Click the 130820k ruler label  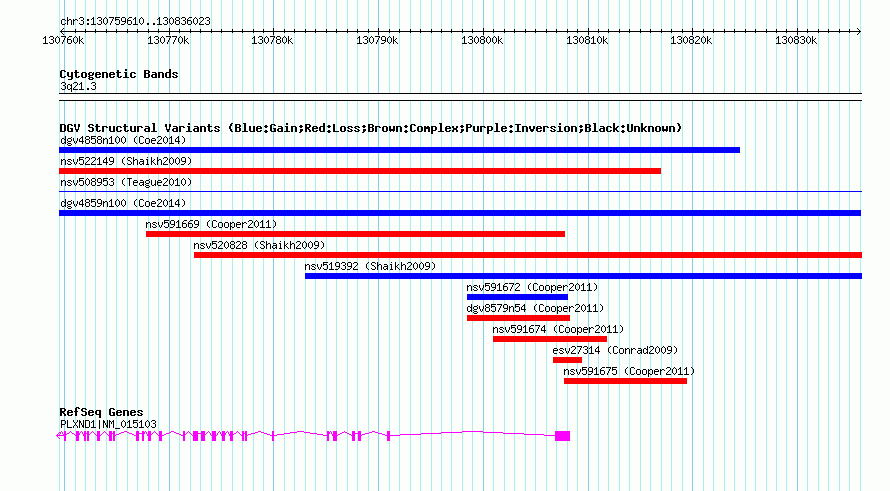point(691,40)
